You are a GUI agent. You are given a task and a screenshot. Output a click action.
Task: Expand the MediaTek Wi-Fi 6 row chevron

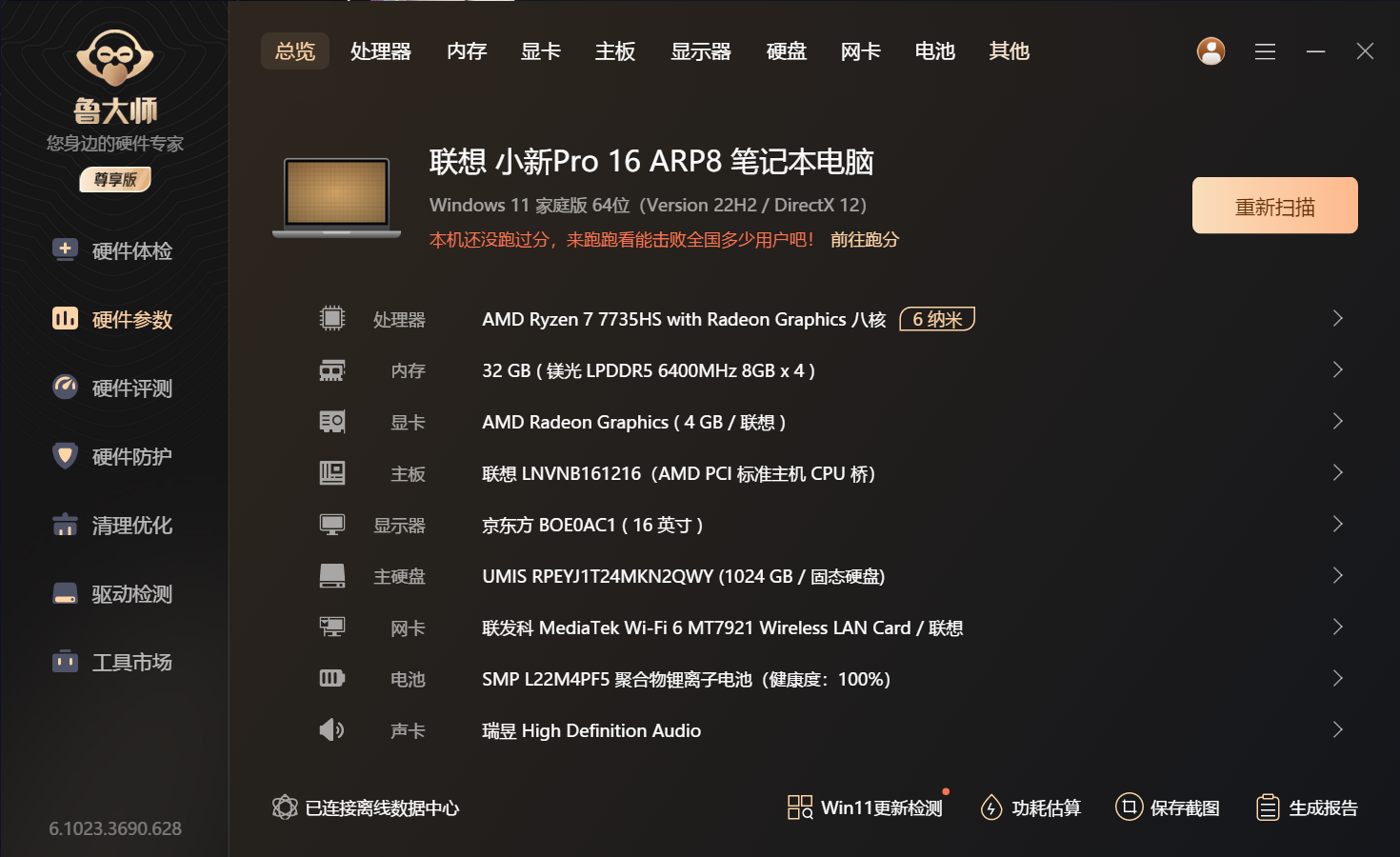(x=1337, y=627)
